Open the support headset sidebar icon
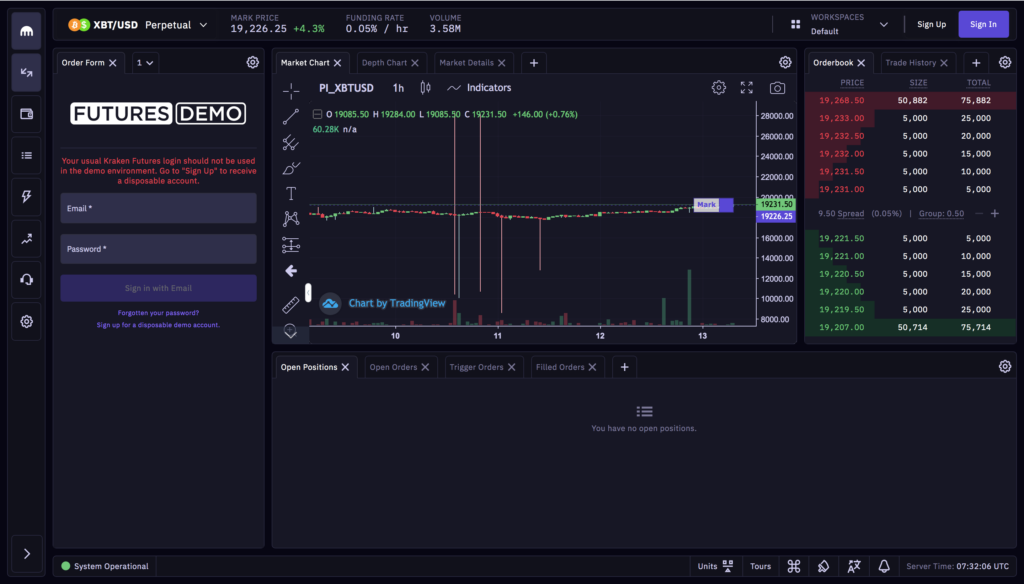1024x584 pixels. click(x=26, y=280)
